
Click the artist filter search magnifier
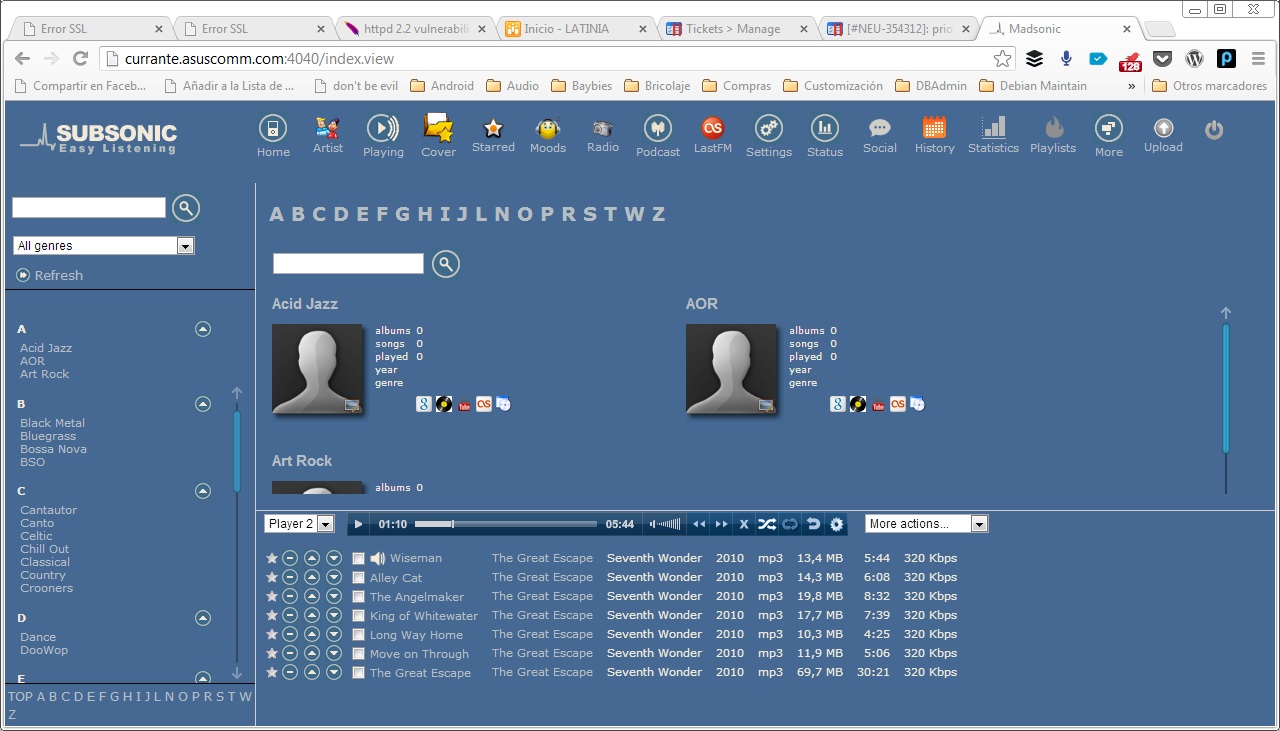tap(446, 264)
